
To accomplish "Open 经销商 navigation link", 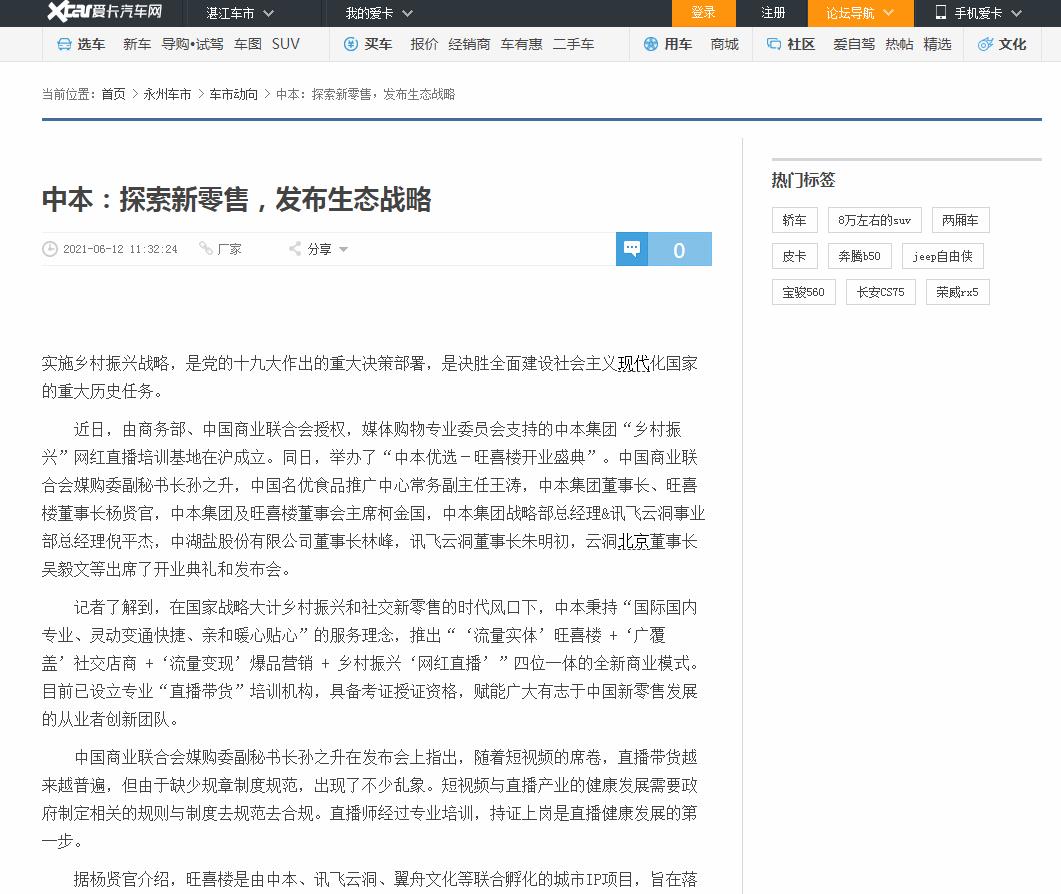I will [469, 44].
